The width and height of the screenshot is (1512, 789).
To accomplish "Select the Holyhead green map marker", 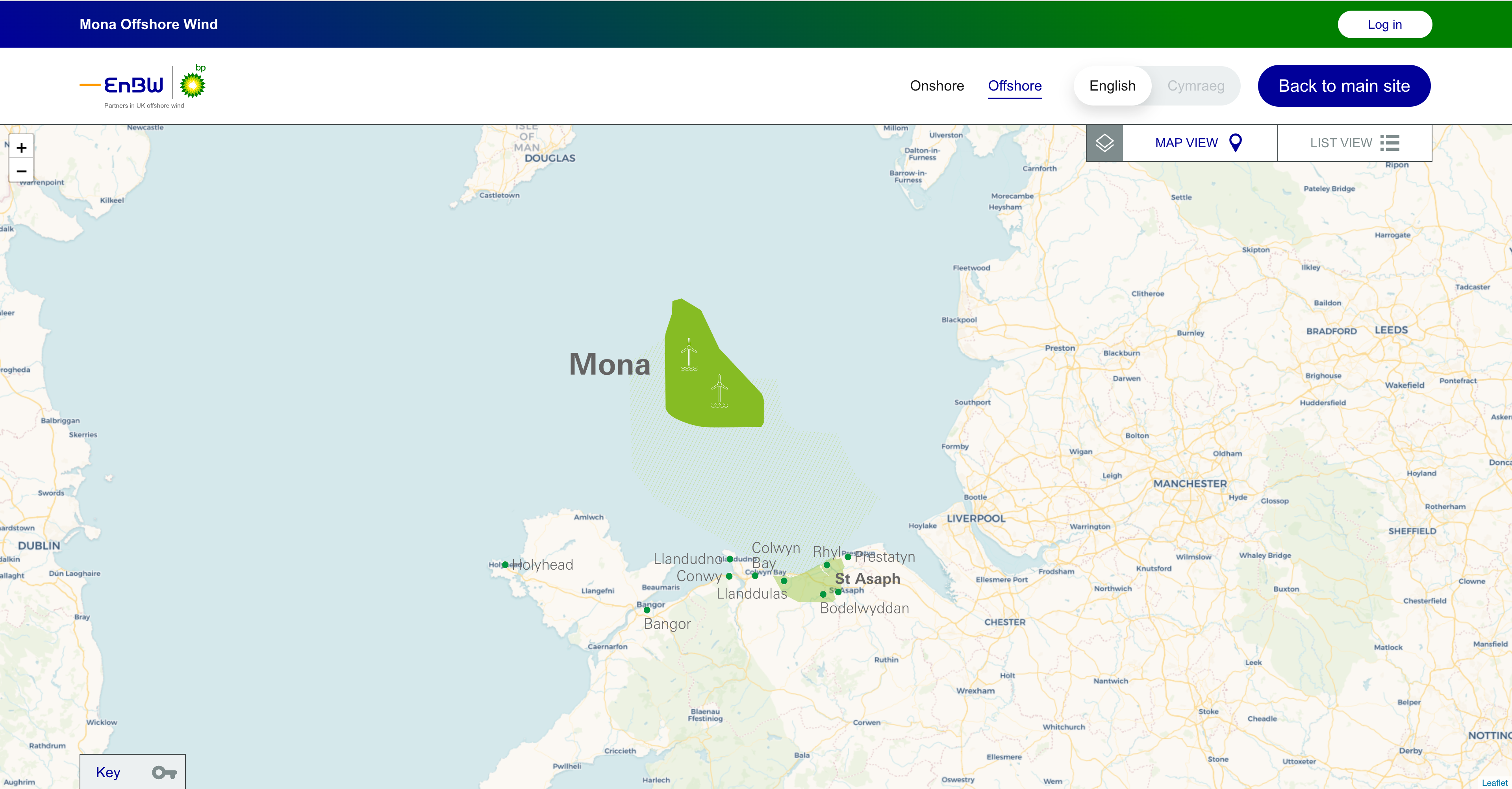I will [x=505, y=565].
